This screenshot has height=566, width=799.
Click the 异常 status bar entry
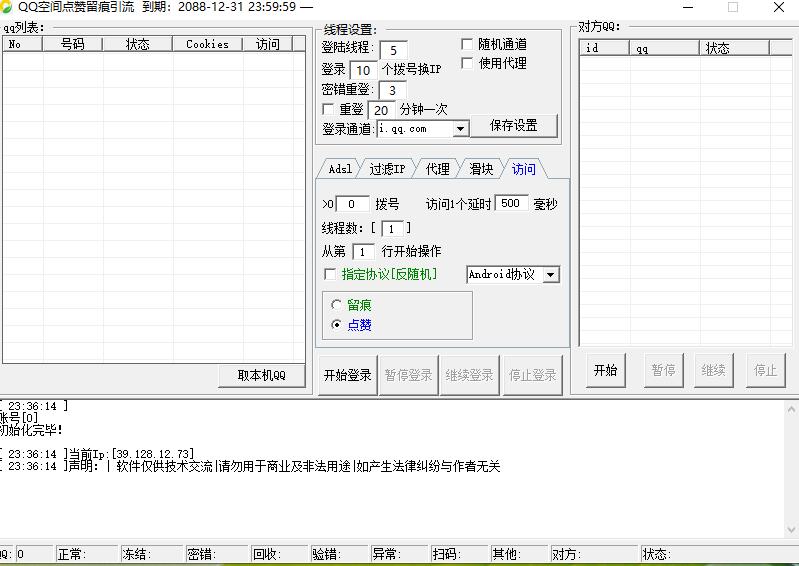coord(399,554)
